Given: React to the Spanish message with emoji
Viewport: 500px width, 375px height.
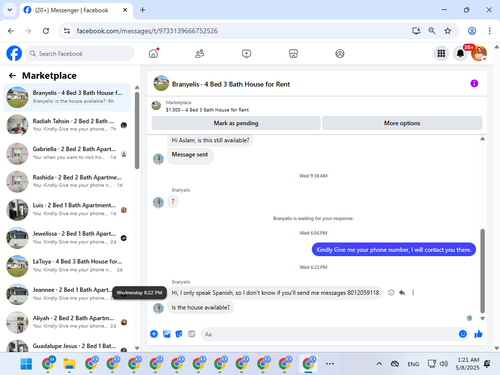Looking at the screenshot, I should [x=391, y=293].
